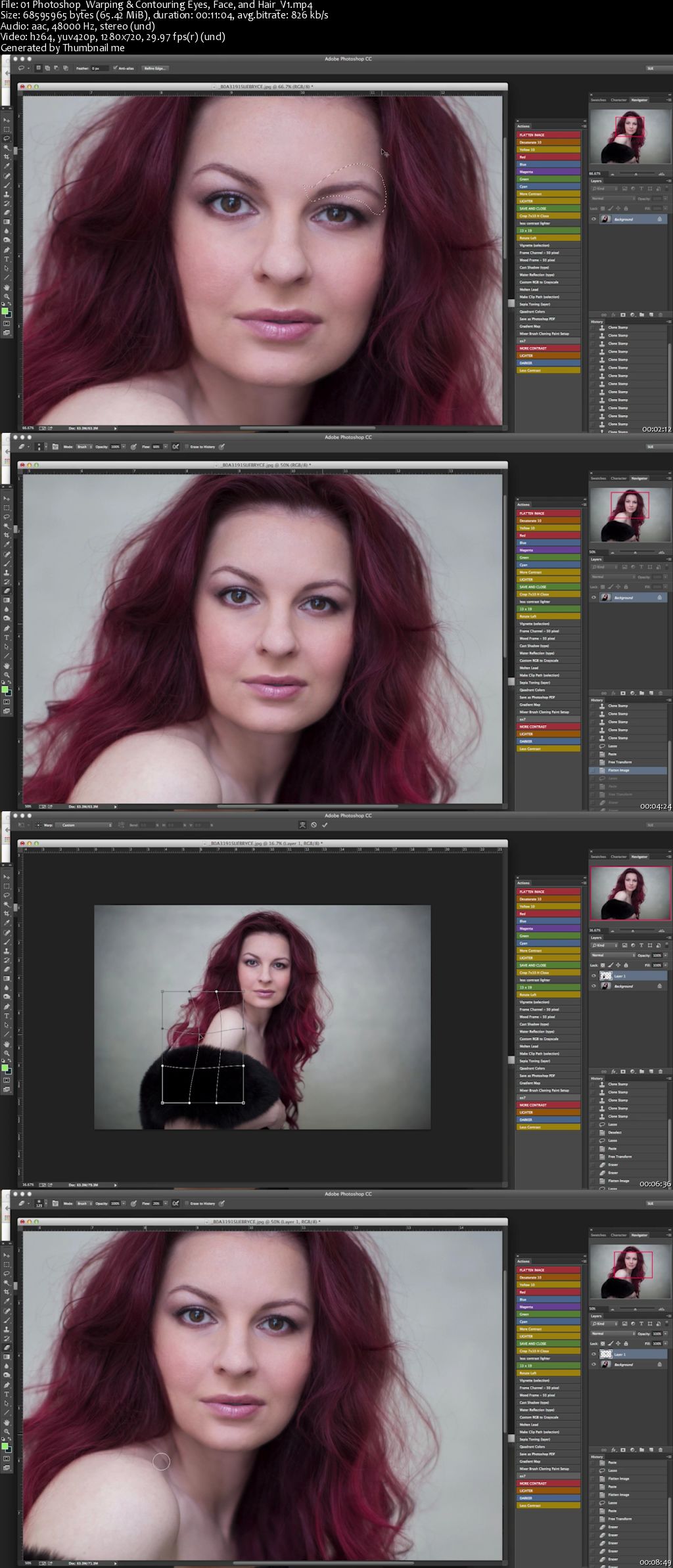Enable Erase to History in the 00:04:24 frame

pos(187,447)
